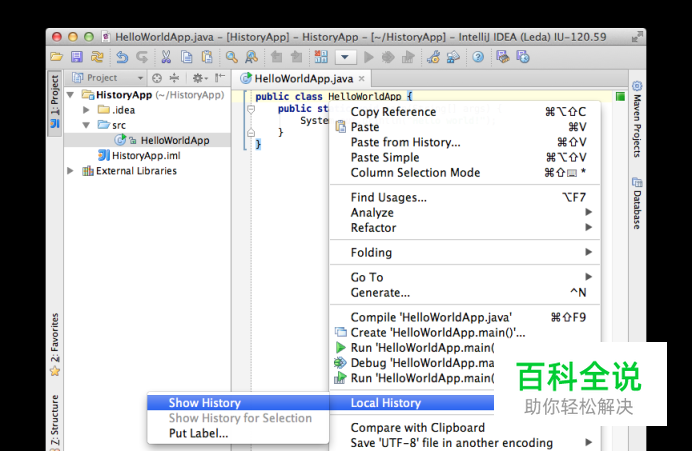Click the Run play toolbar icon
The height and width of the screenshot is (451, 692).
369,57
